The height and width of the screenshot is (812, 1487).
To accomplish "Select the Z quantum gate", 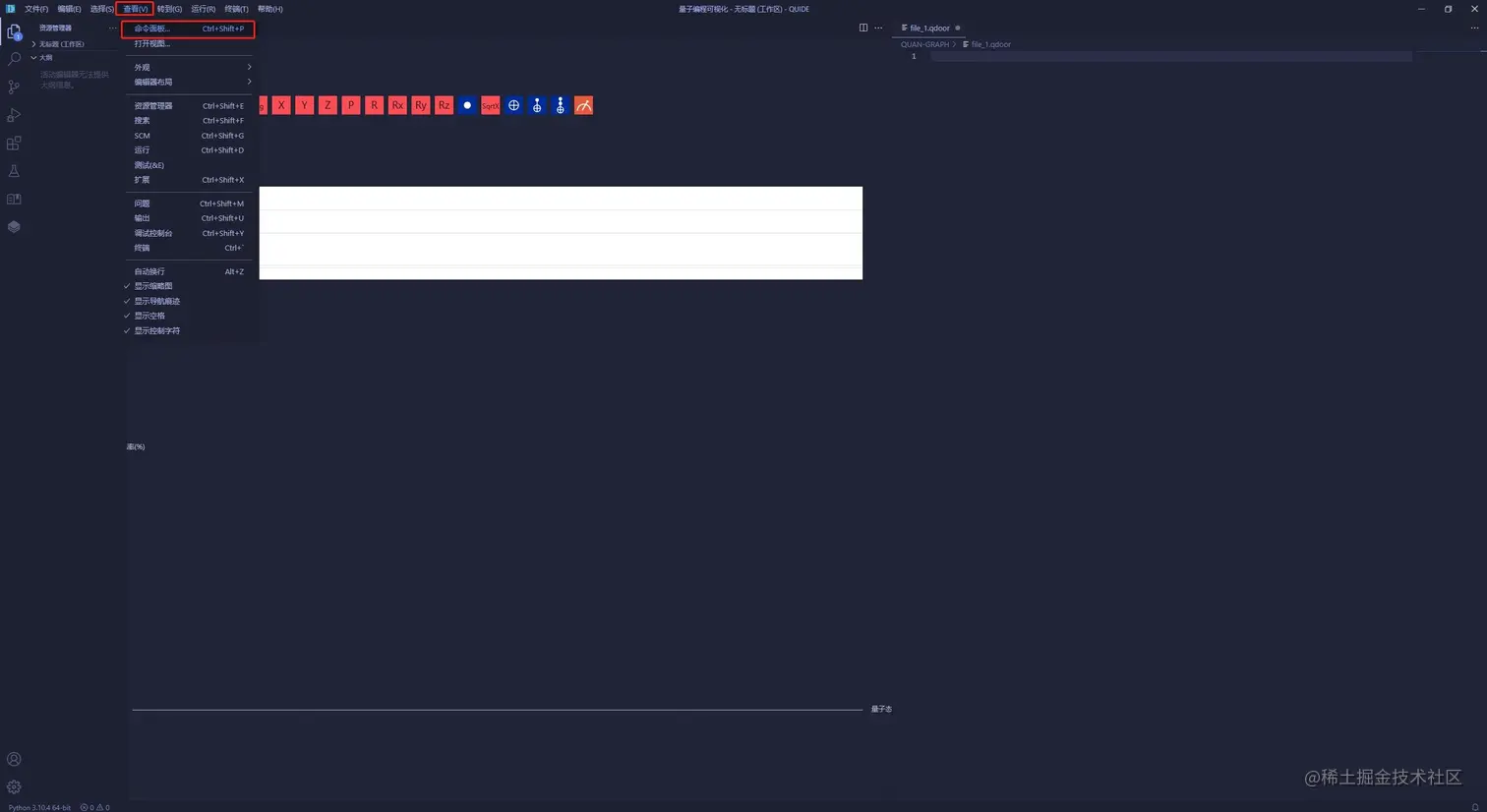I will tap(327, 105).
